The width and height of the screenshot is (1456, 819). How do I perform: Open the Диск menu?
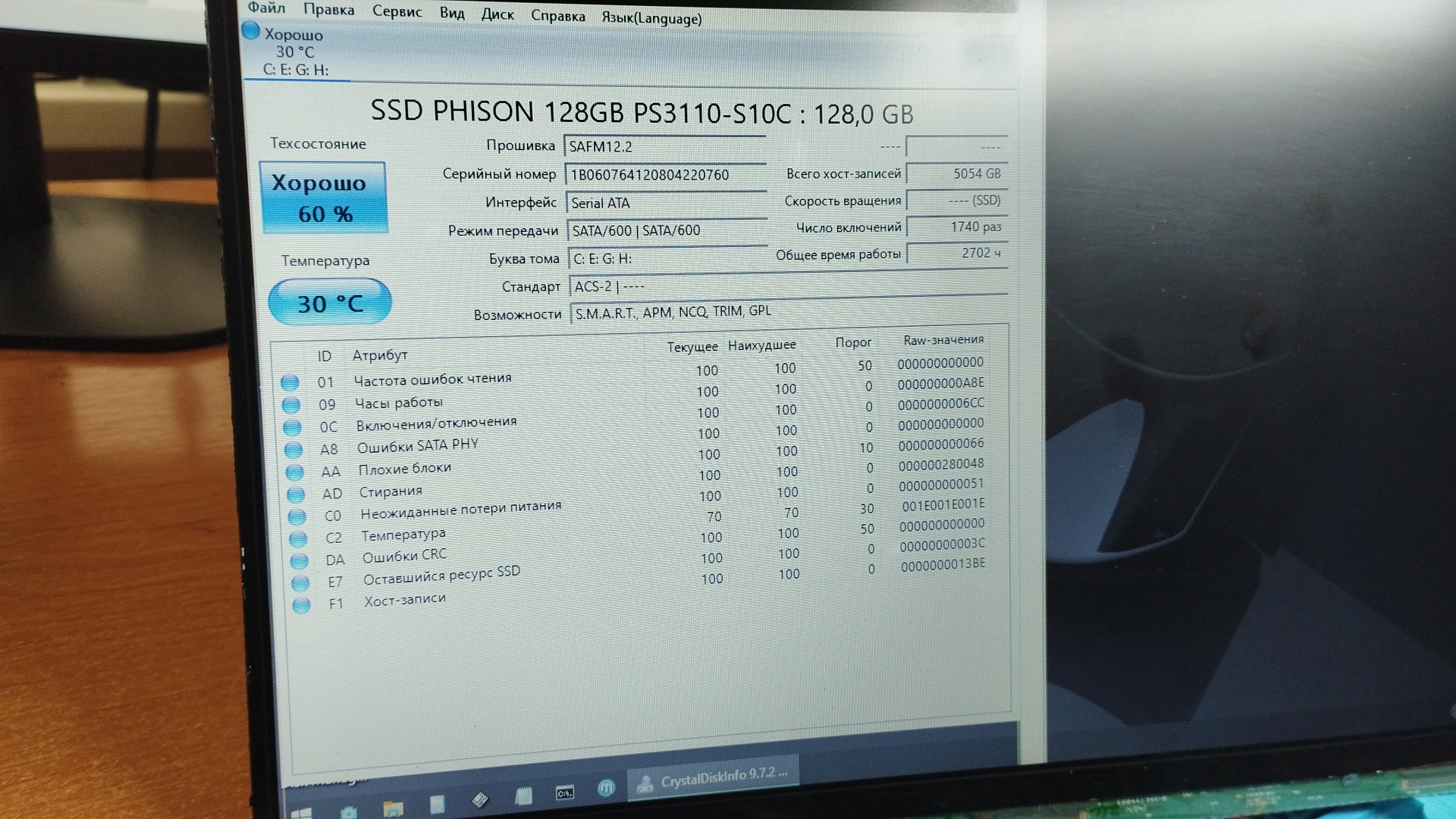(x=497, y=14)
